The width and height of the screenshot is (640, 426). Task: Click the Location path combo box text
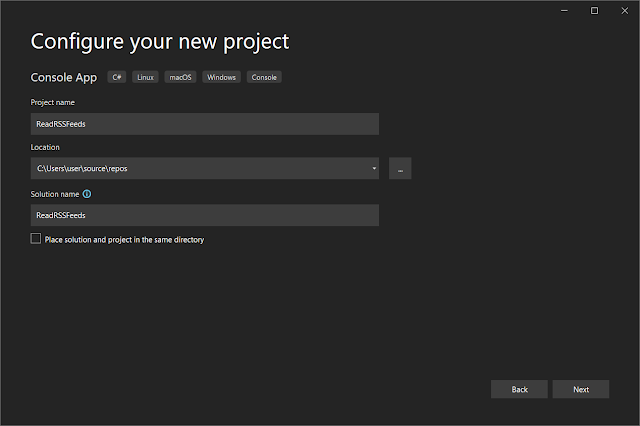point(82,169)
